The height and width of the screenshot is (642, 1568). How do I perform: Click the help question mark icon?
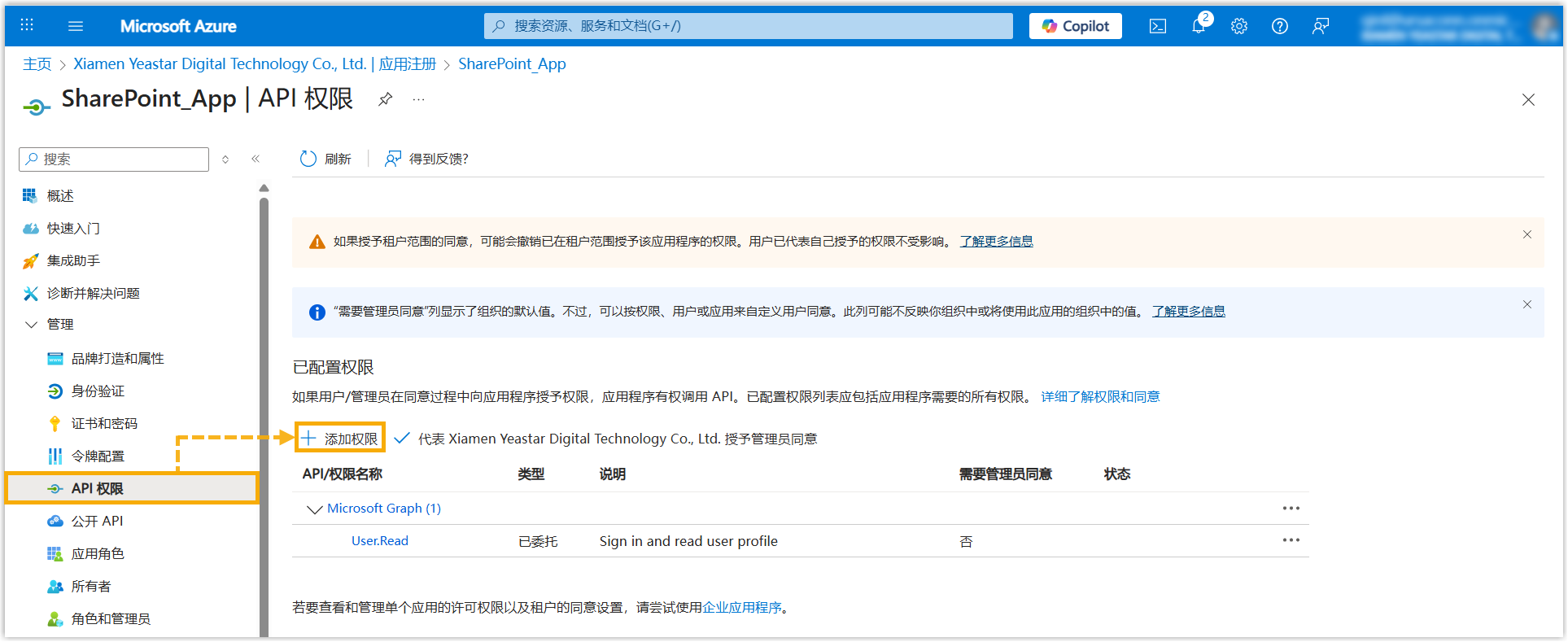tap(1279, 26)
